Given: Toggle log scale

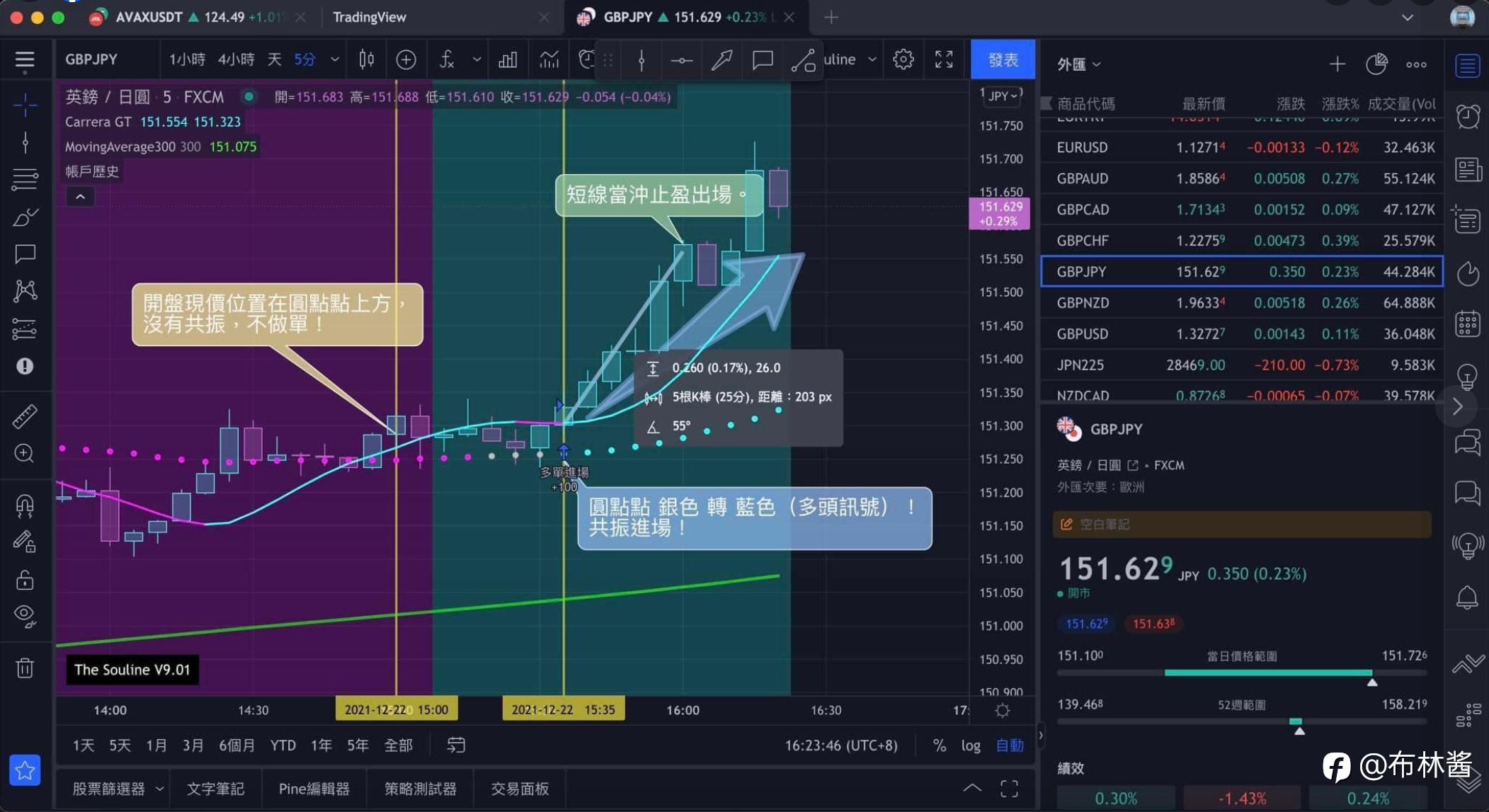Looking at the screenshot, I should (971, 745).
